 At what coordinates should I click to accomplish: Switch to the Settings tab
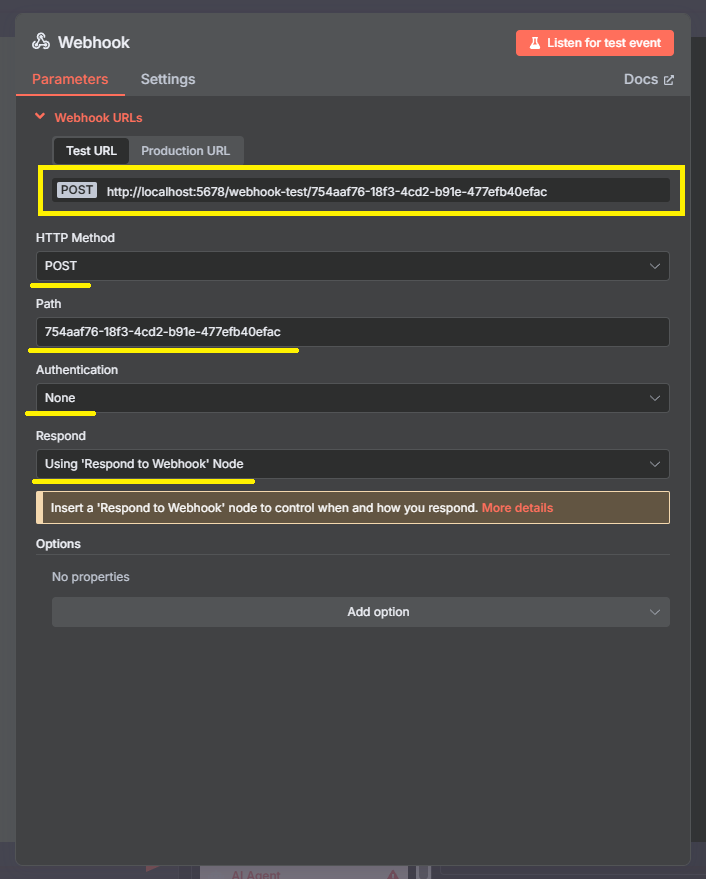[x=168, y=80]
